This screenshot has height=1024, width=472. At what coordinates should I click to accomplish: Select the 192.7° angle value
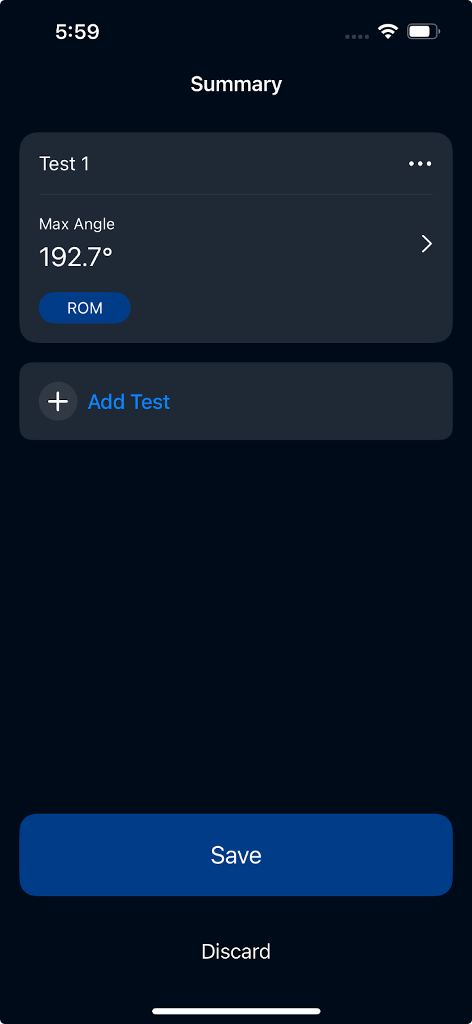point(76,257)
